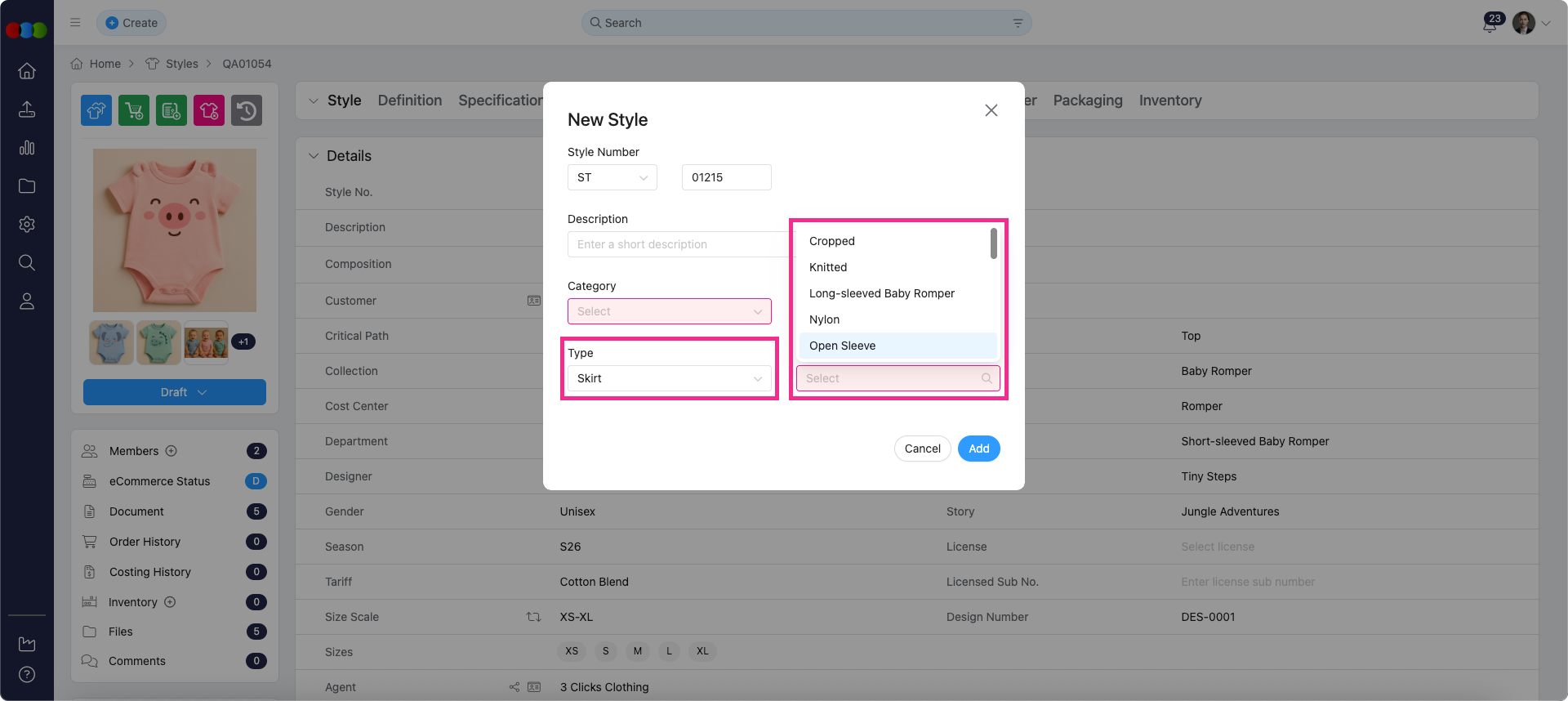This screenshot has width=1568, height=701.
Task: Click the gray history clock icon
Action: click(247, 110)
